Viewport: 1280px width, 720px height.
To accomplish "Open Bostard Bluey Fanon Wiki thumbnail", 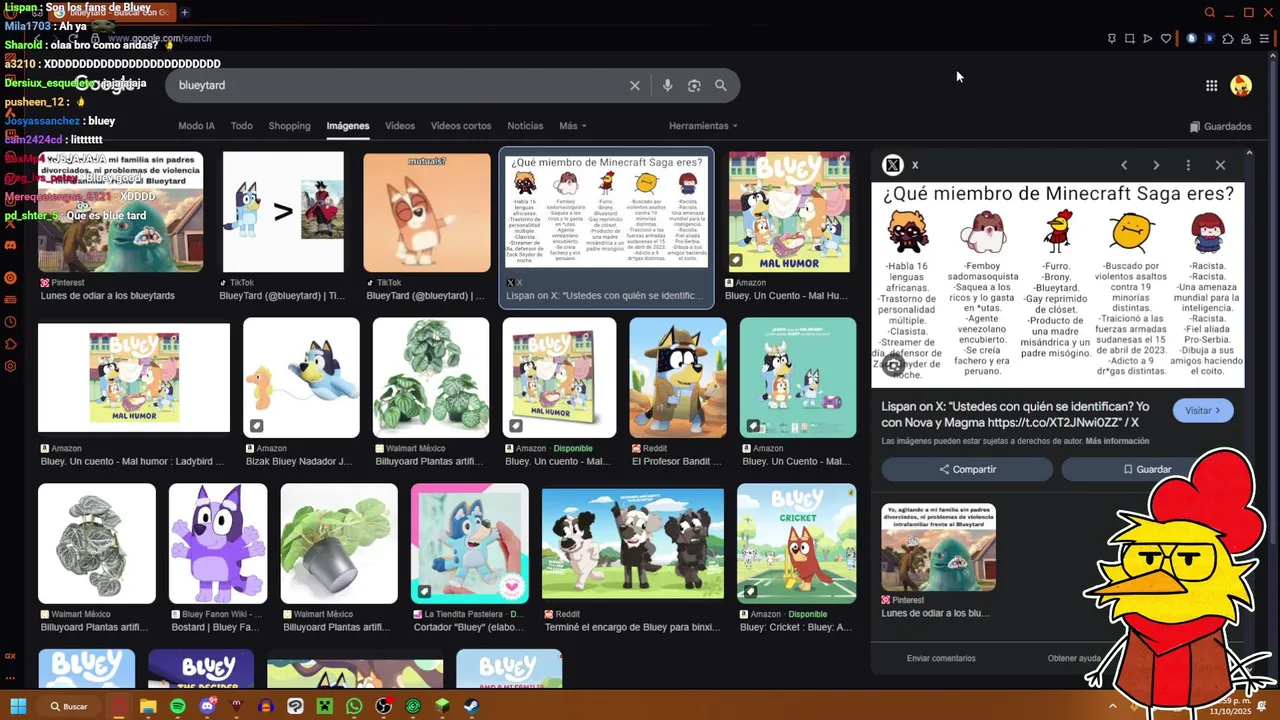I will pos(218,544).
